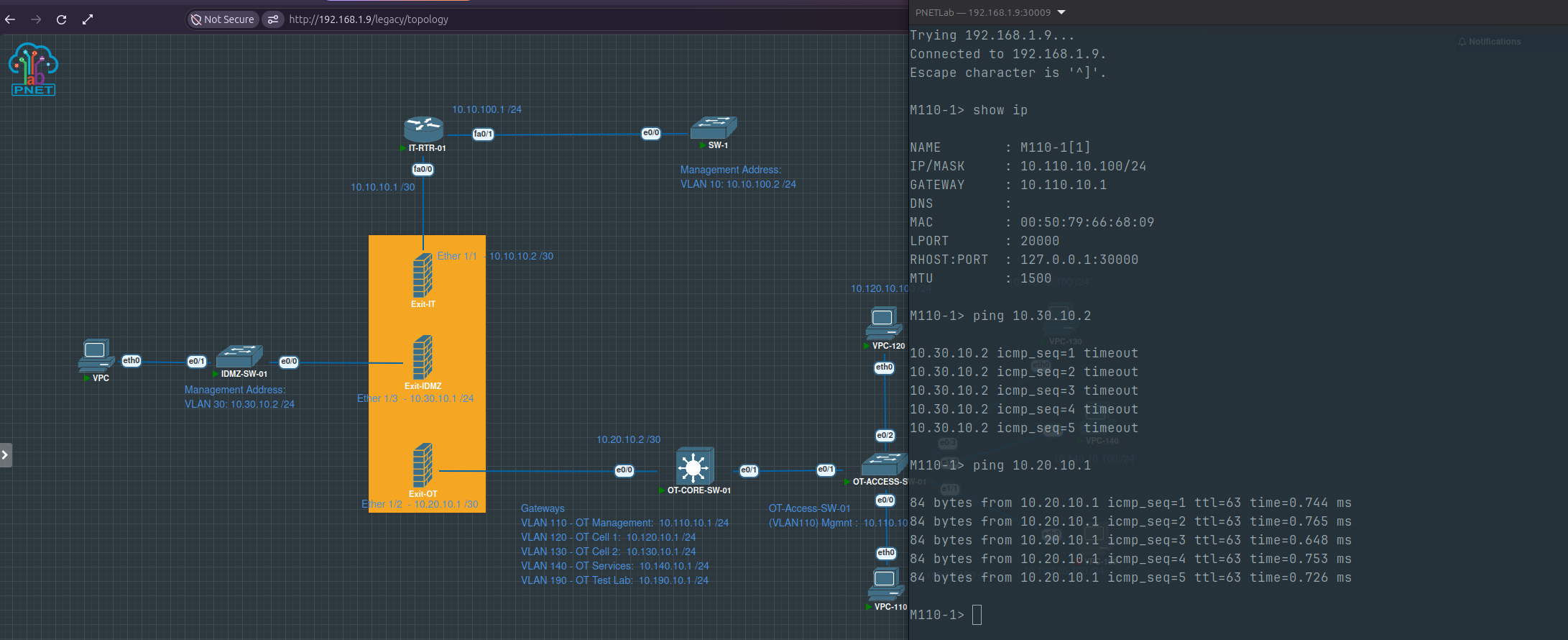Click the fa0/0 interface label below IT-RTR-01
1568x640 pixels.
coord(423,169)
